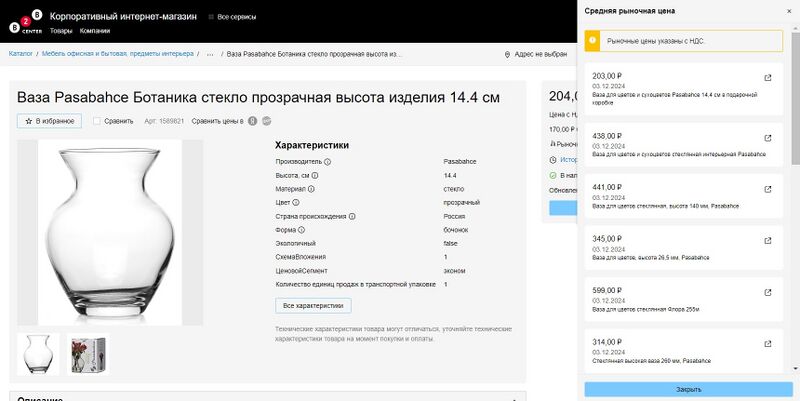This screenshot has height=401, width=800.
Task: Expand the collapsed breadcrumb ellipsis
Action: (210, 54)
